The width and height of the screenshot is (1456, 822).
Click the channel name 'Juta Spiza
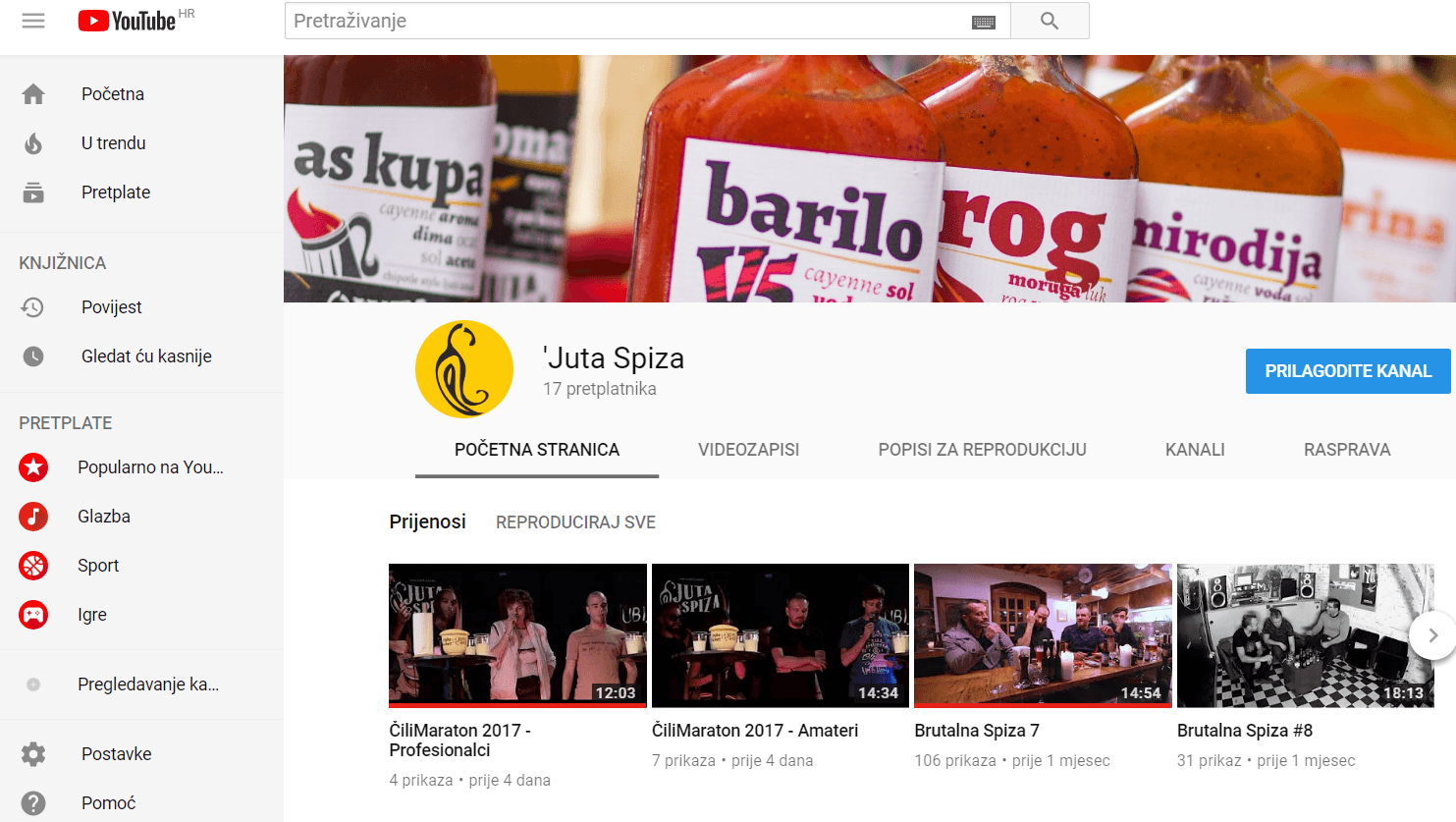614,358
